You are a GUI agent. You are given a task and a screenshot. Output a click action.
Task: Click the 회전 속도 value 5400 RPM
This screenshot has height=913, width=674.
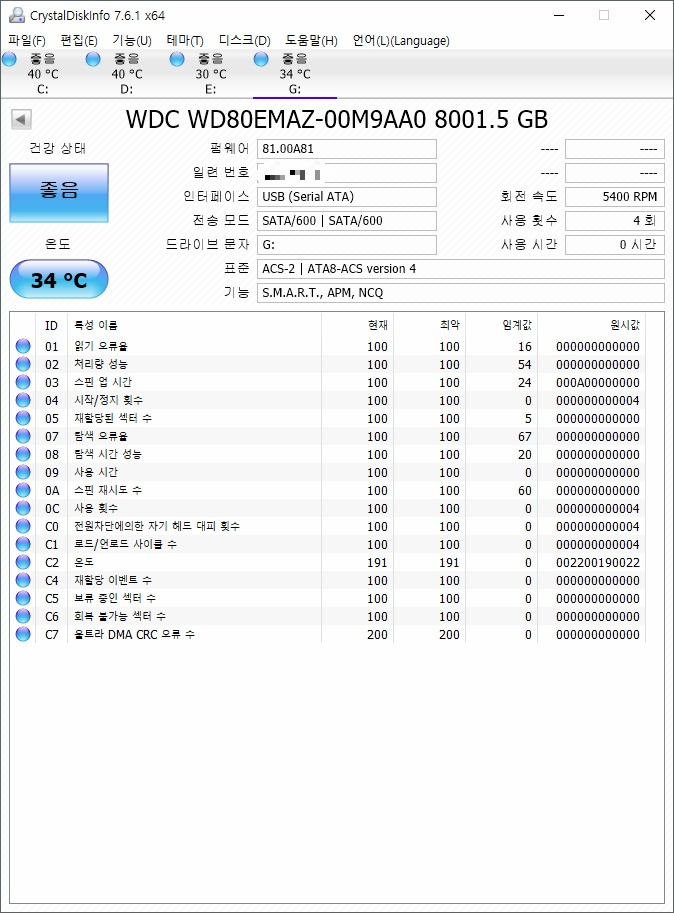click(615, 197)
